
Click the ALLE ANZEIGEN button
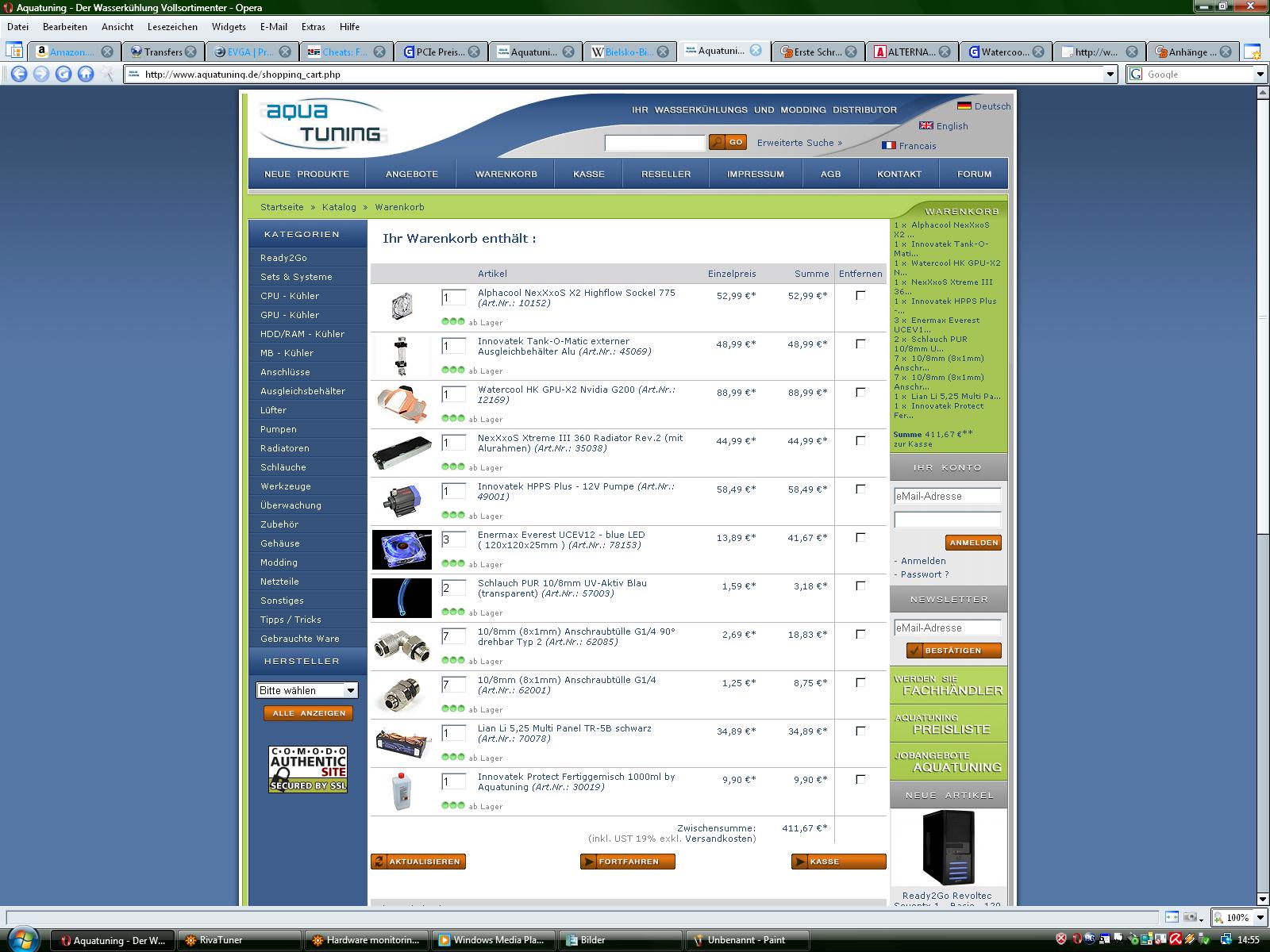tap(308, 713)
